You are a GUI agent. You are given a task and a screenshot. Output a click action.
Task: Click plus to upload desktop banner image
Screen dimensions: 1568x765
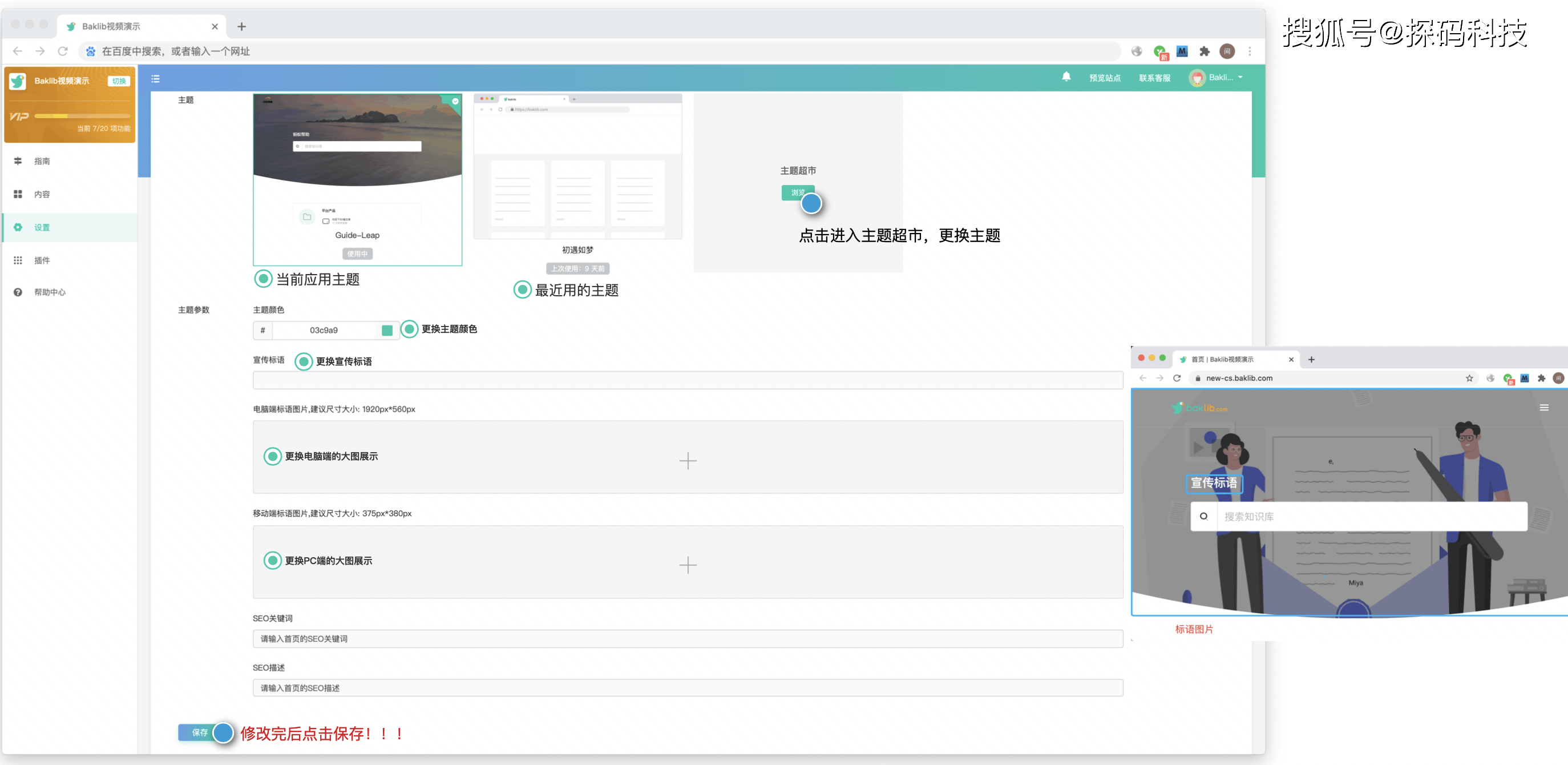688,461
